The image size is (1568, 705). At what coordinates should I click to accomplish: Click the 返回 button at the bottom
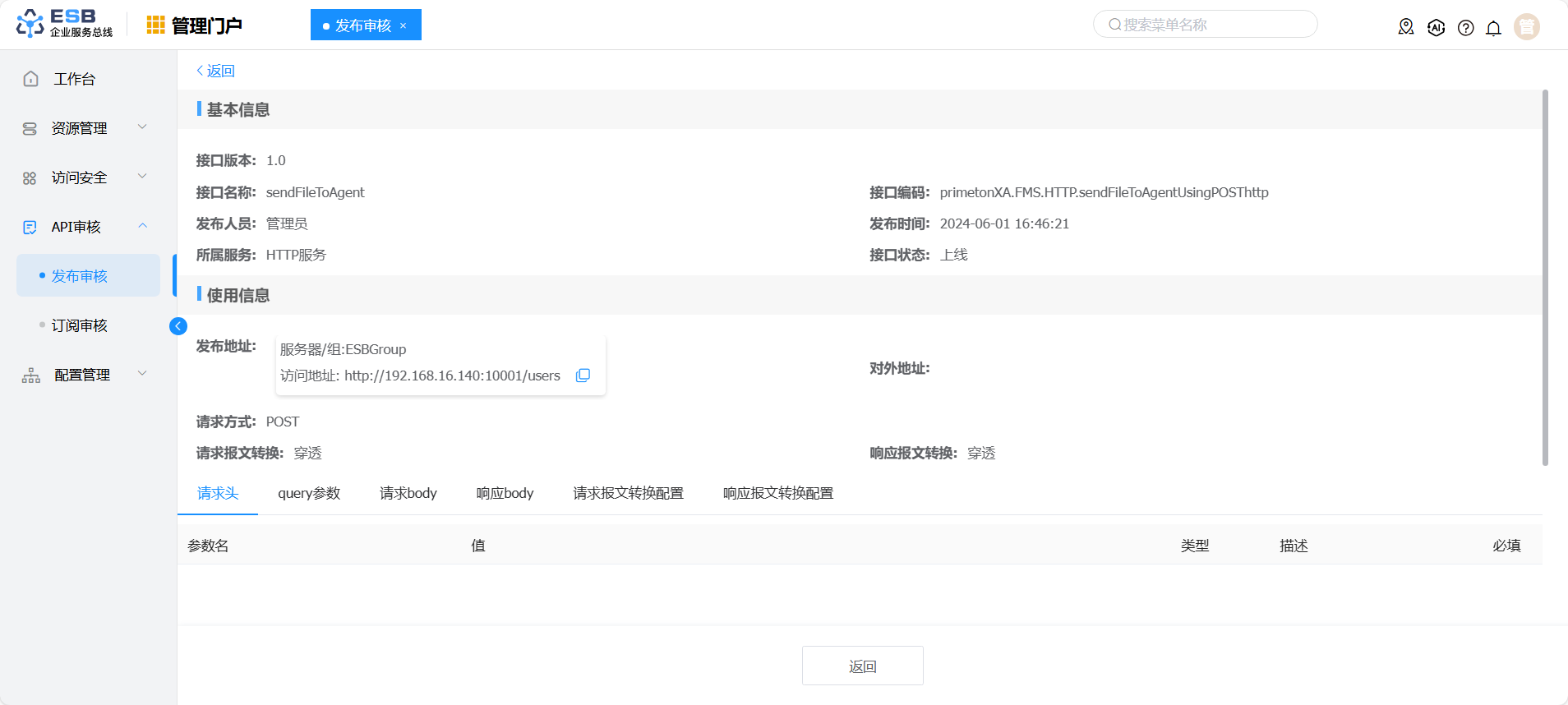pyautogui.click(x=862, y=666)
